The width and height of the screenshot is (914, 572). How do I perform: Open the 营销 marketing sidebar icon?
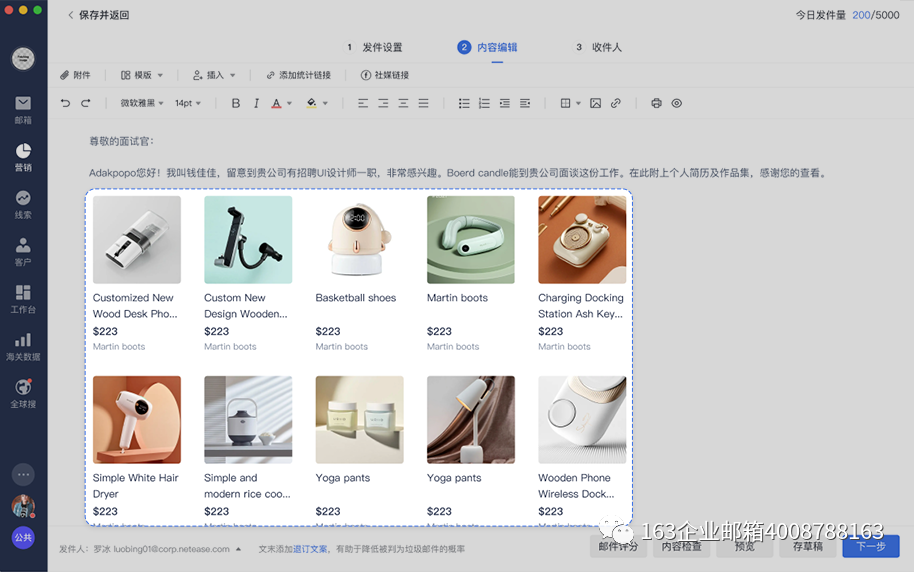pos(23,157)
